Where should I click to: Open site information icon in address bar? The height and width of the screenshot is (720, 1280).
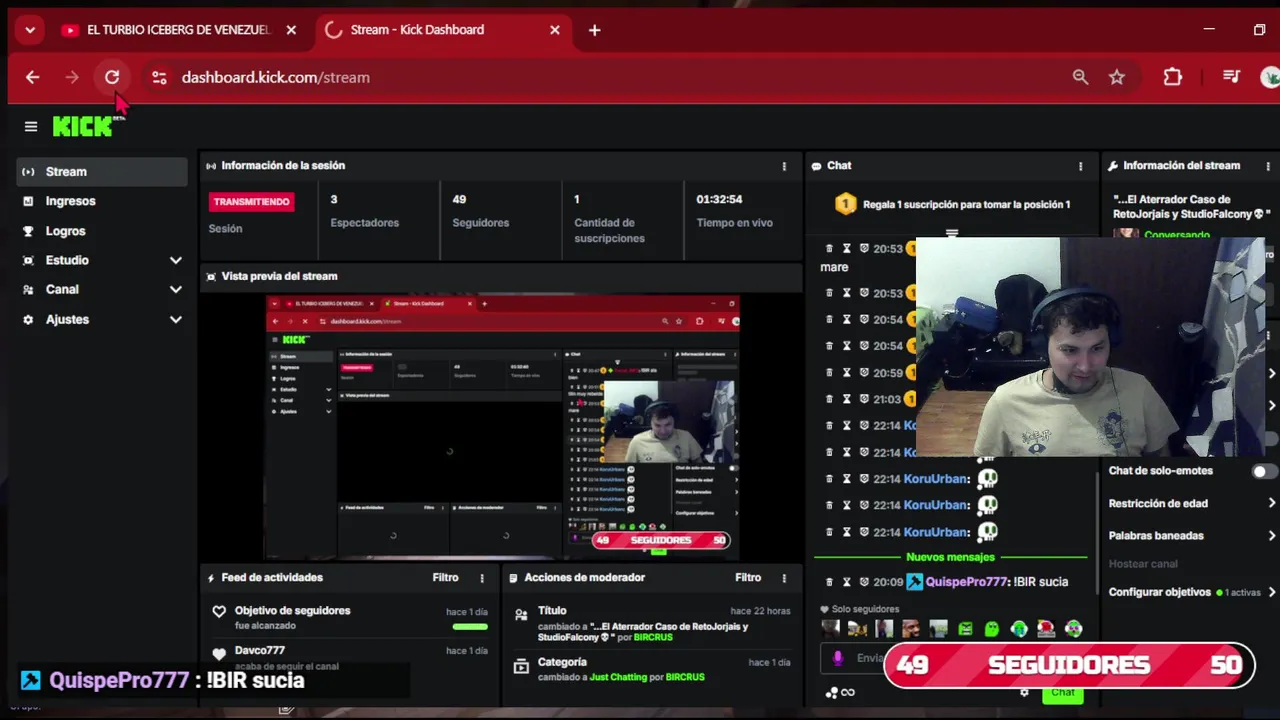point(159,77)
